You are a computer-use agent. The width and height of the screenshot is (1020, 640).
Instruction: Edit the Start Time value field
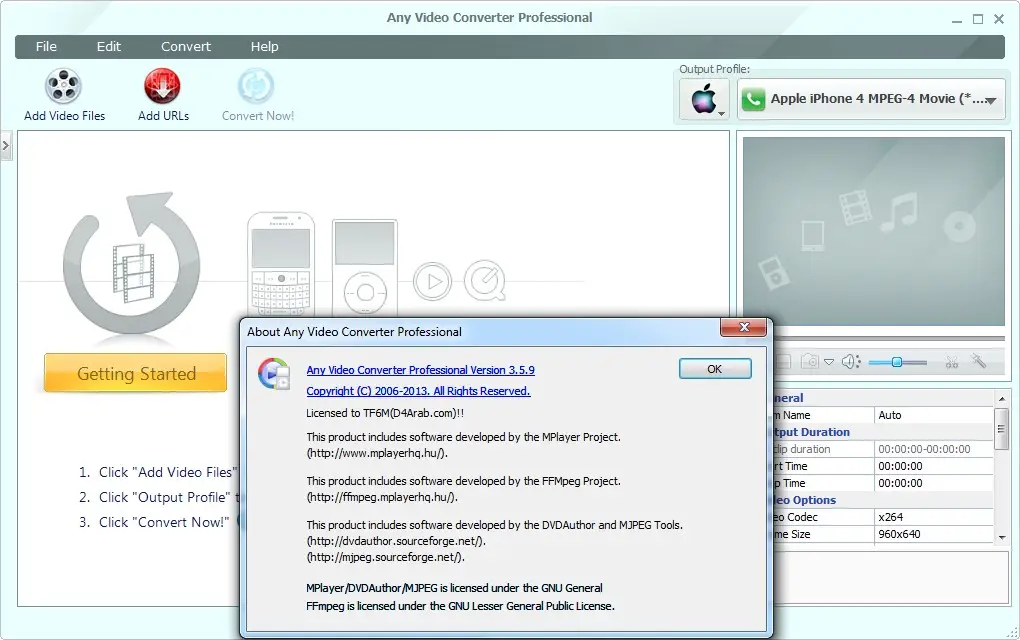933,466
